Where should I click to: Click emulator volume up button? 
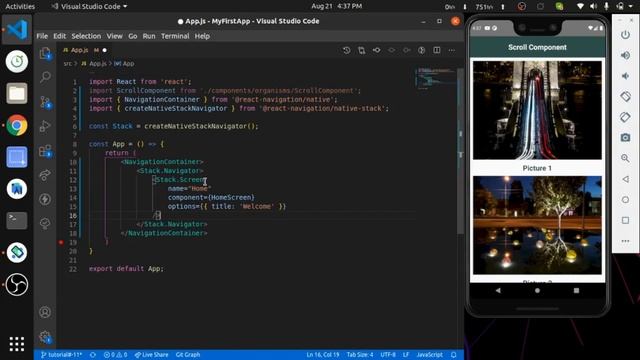coord(625,56)
